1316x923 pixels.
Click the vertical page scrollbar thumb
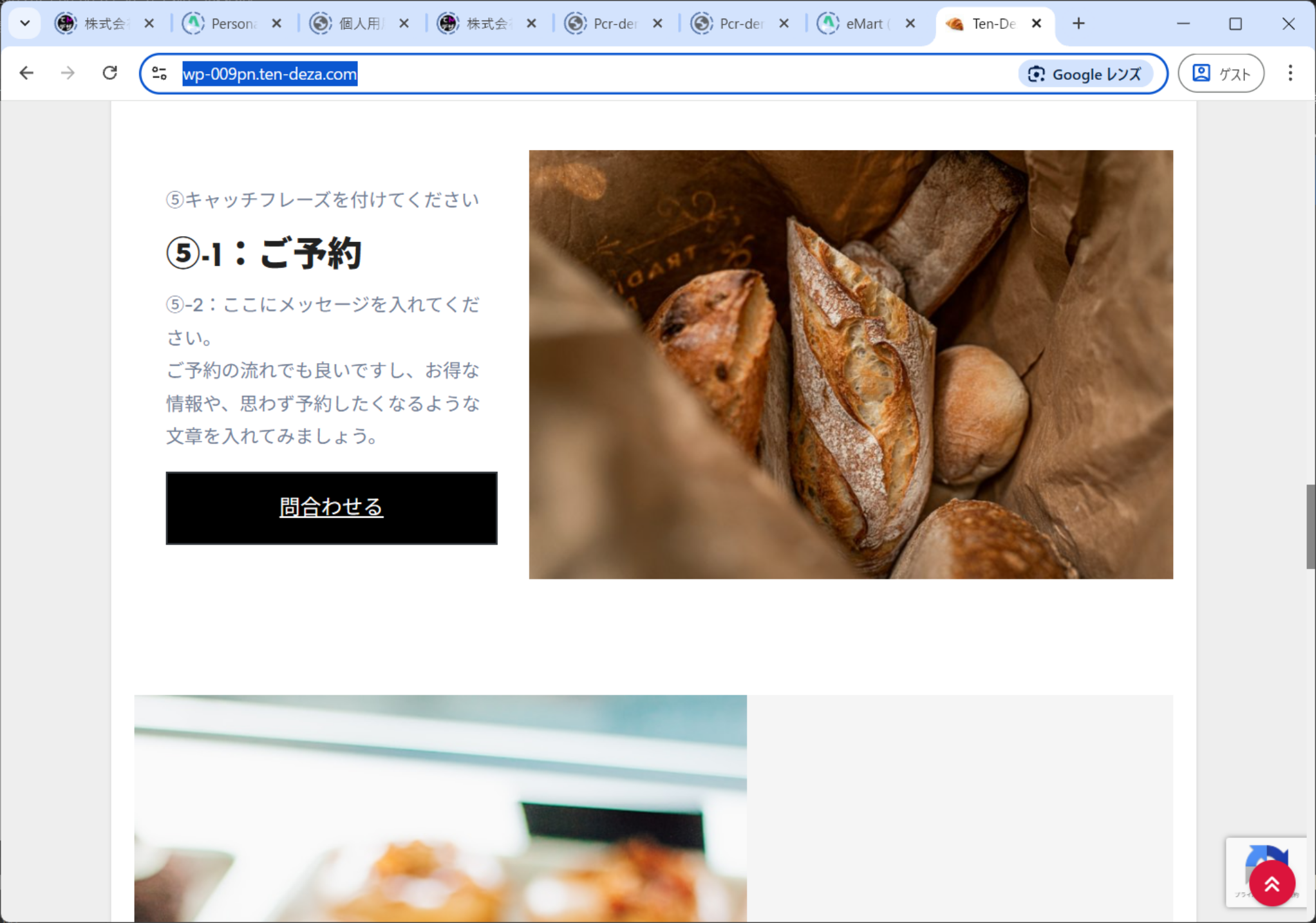coord(1310,527)
